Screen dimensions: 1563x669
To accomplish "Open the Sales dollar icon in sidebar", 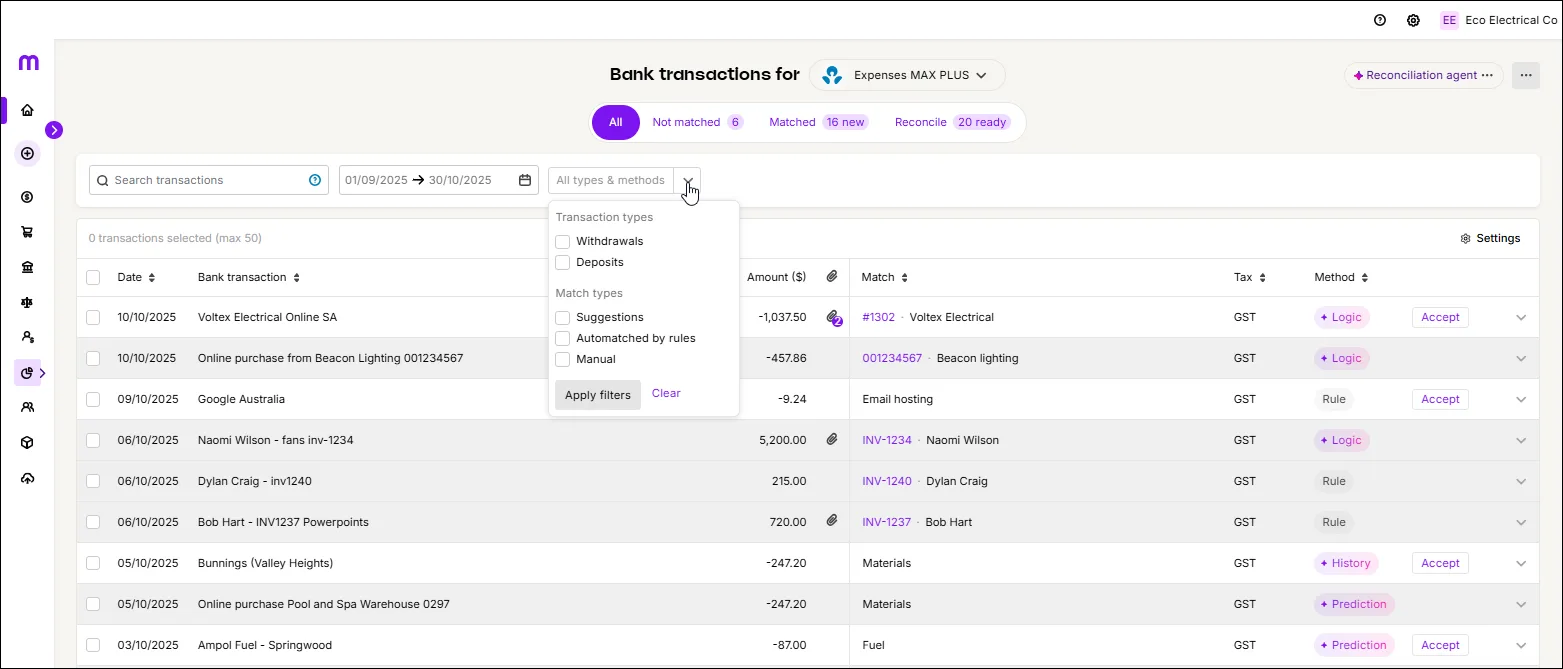I will [27, 197].
